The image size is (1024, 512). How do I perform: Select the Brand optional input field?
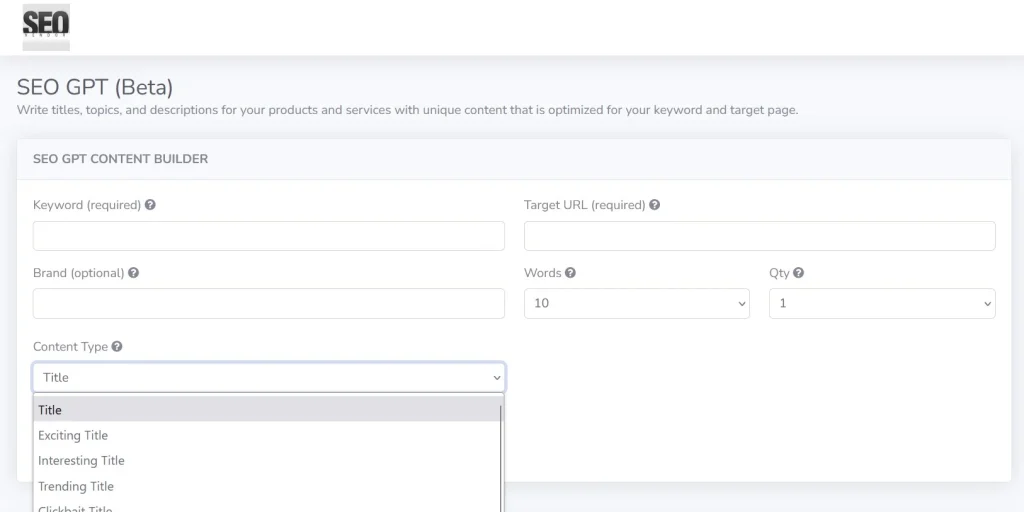[x=268, y=304]
